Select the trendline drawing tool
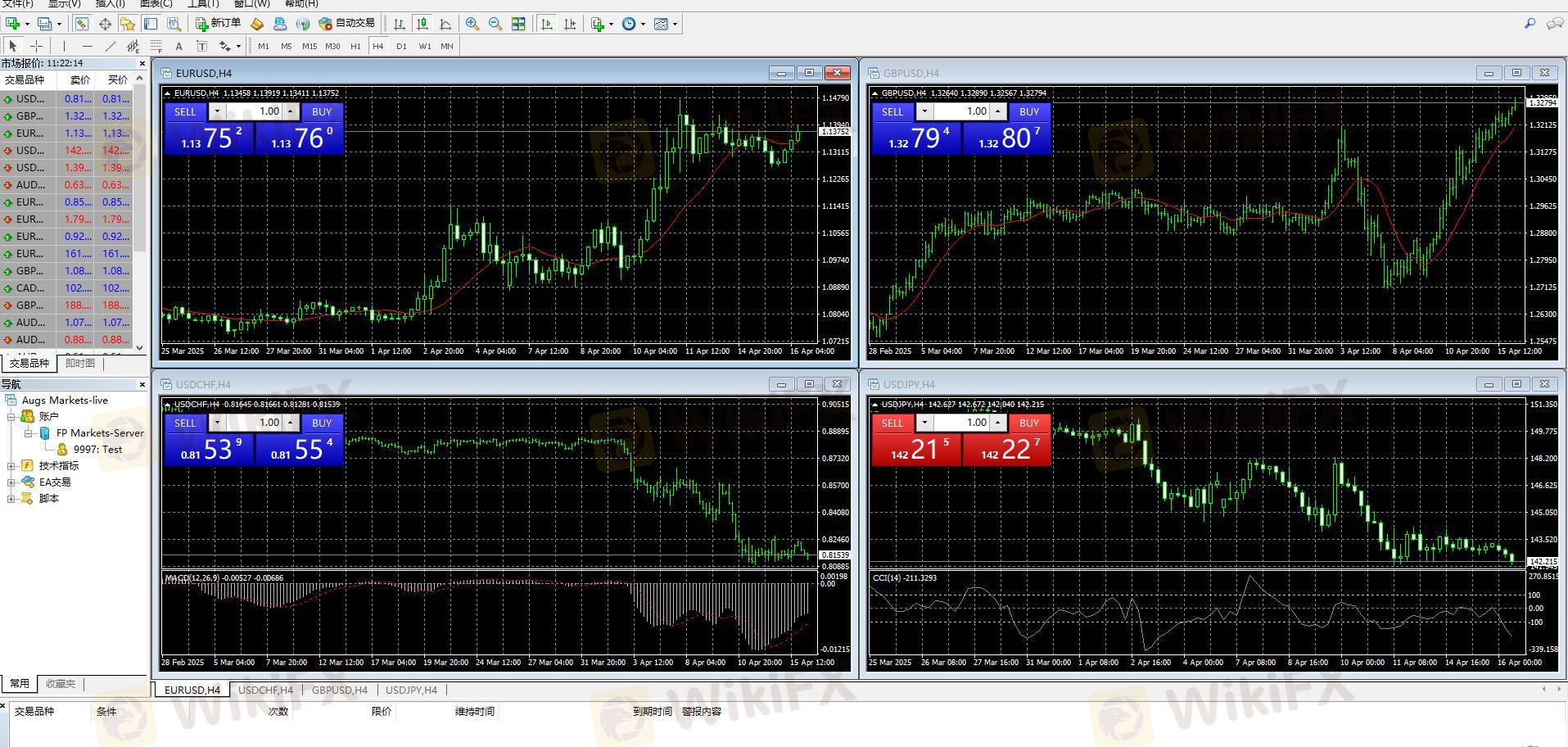Screen dimensions: 1568x747 [x=111, y=46]
